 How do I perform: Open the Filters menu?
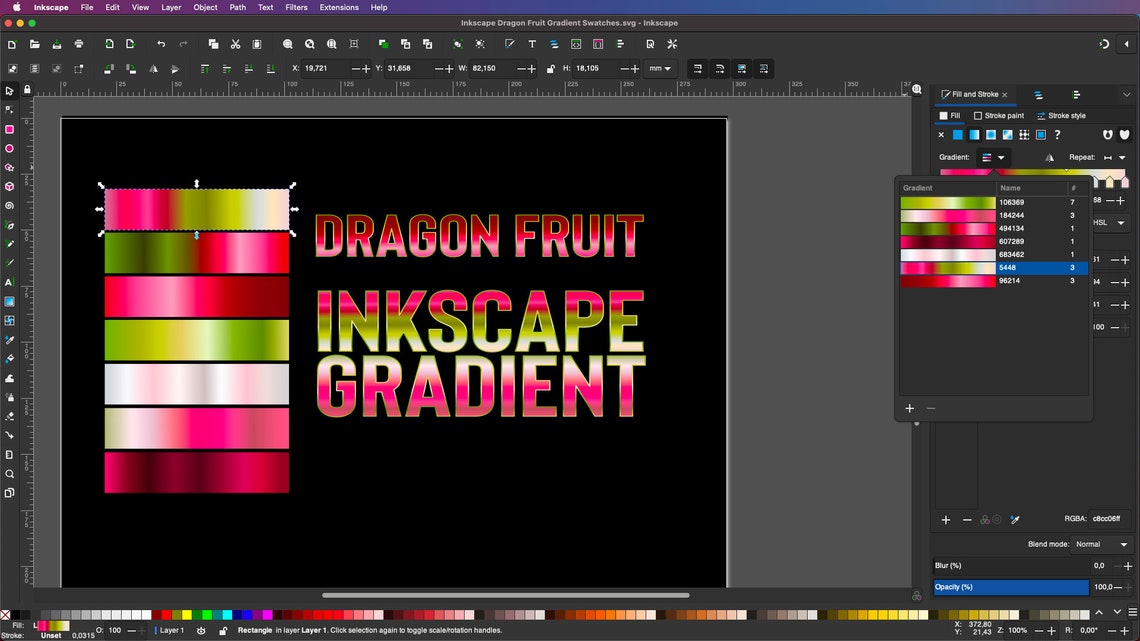pos(296,7)
